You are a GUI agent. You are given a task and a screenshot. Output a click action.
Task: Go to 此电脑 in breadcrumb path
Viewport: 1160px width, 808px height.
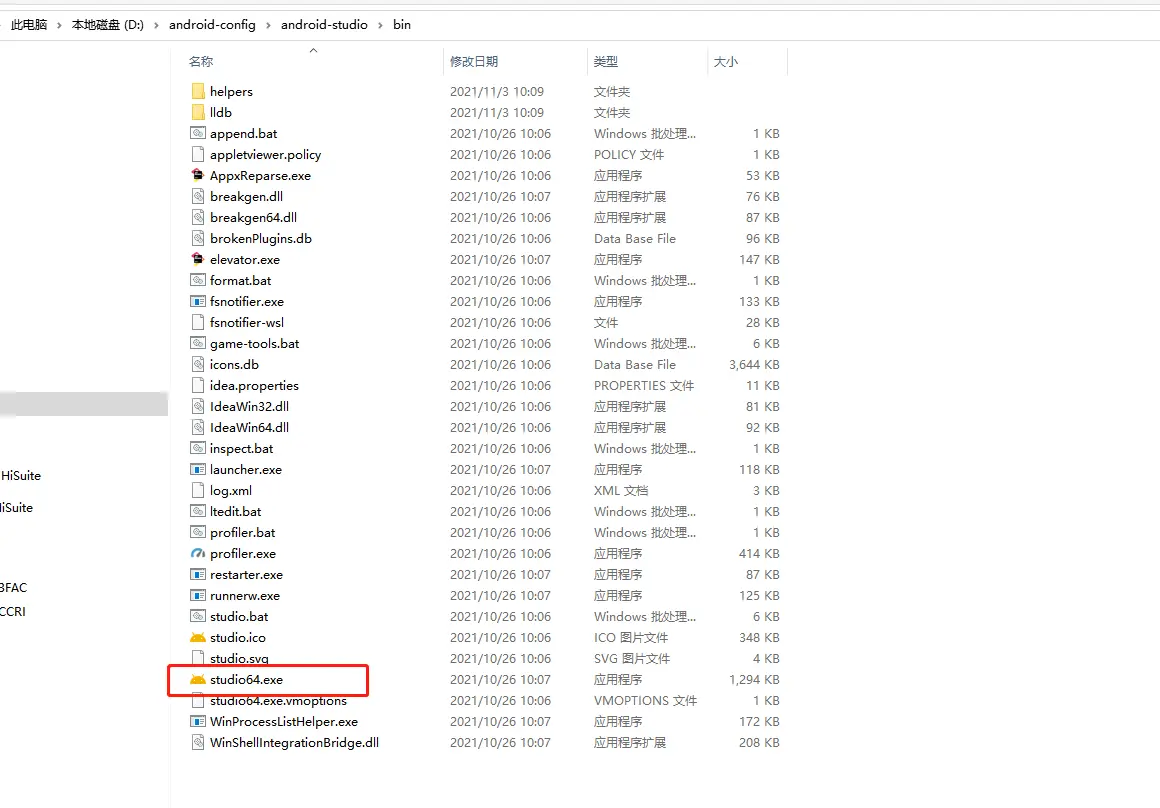tap(29, 25)
